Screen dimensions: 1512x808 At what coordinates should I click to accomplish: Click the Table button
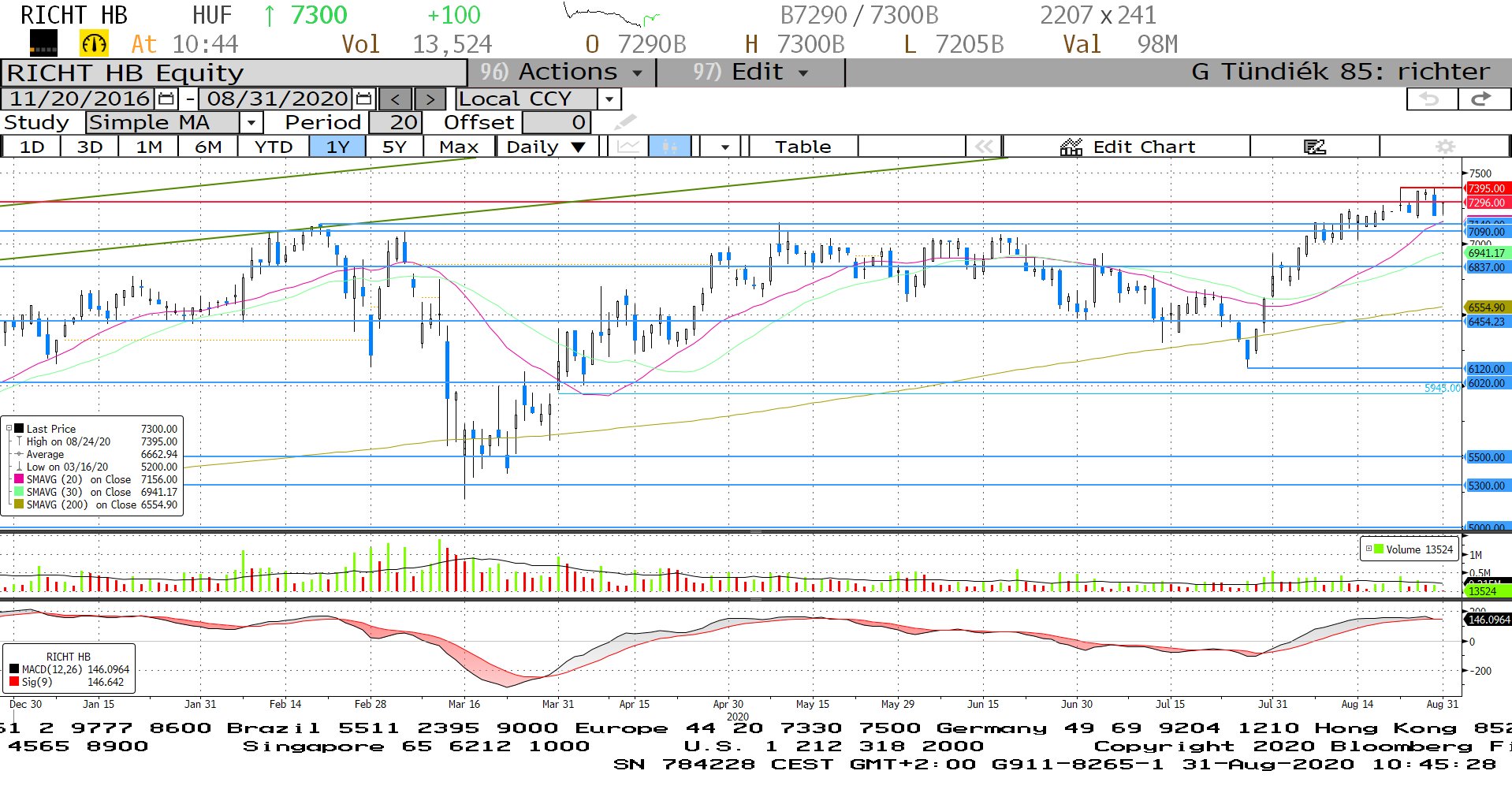803,147
